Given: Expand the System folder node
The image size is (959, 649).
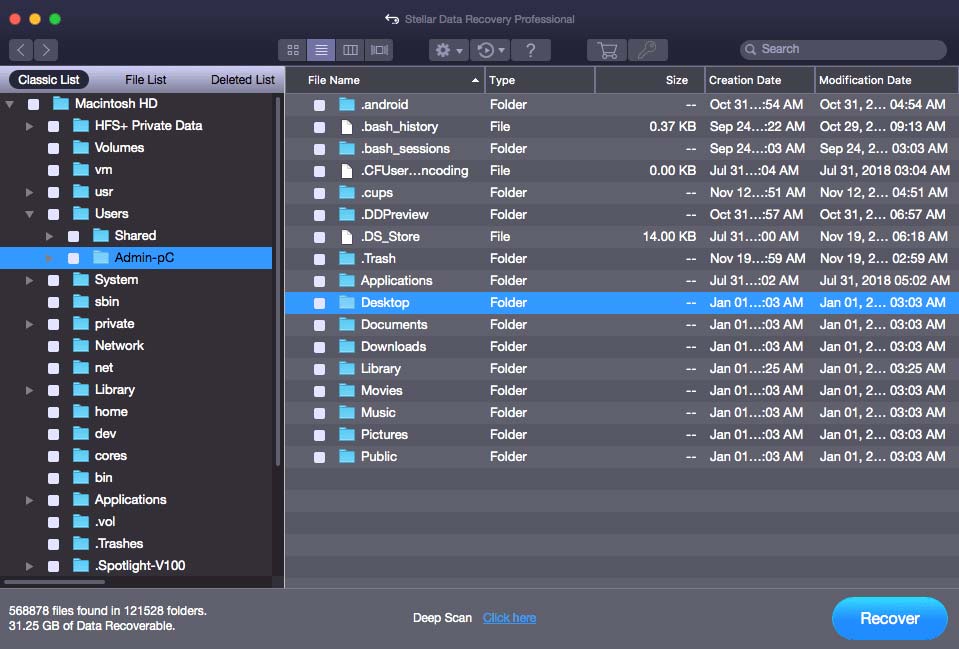Looking at the screenshot, I should (29, 280).
